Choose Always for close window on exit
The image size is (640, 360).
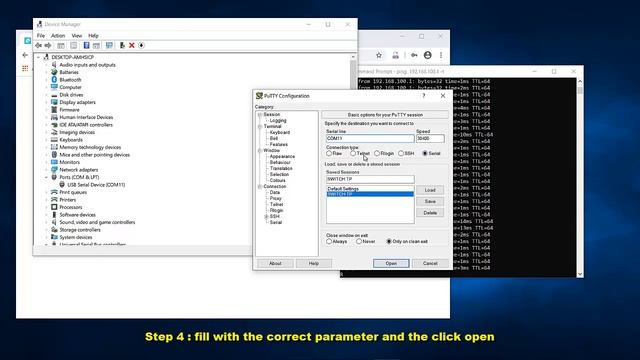point(329,242)
